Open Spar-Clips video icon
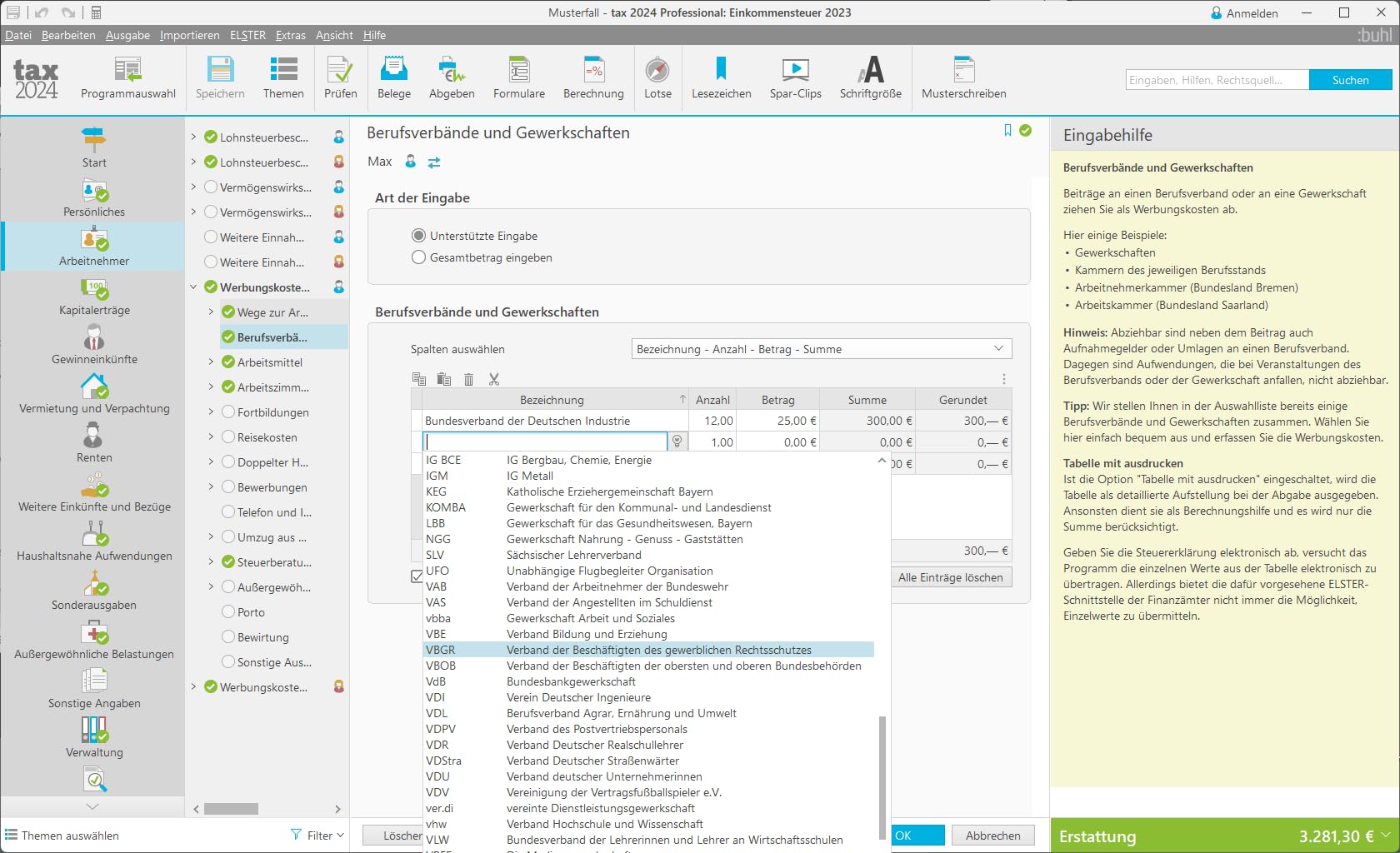The width and height of the screenshot is (1400, 853). tap(795, 70)
